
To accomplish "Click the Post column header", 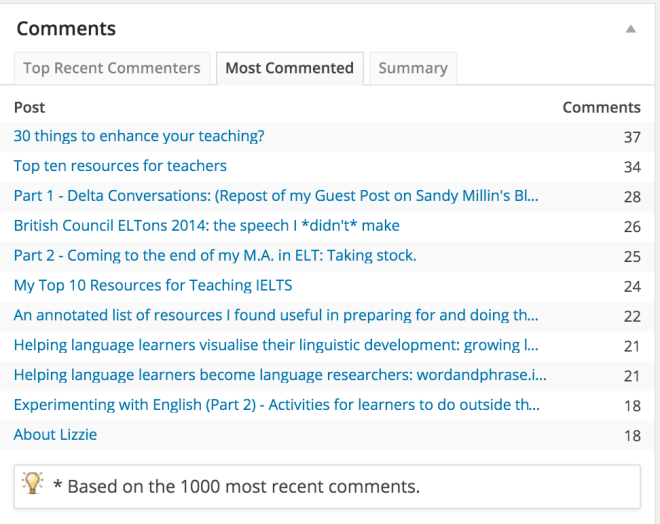I will [x=29, y=107].
